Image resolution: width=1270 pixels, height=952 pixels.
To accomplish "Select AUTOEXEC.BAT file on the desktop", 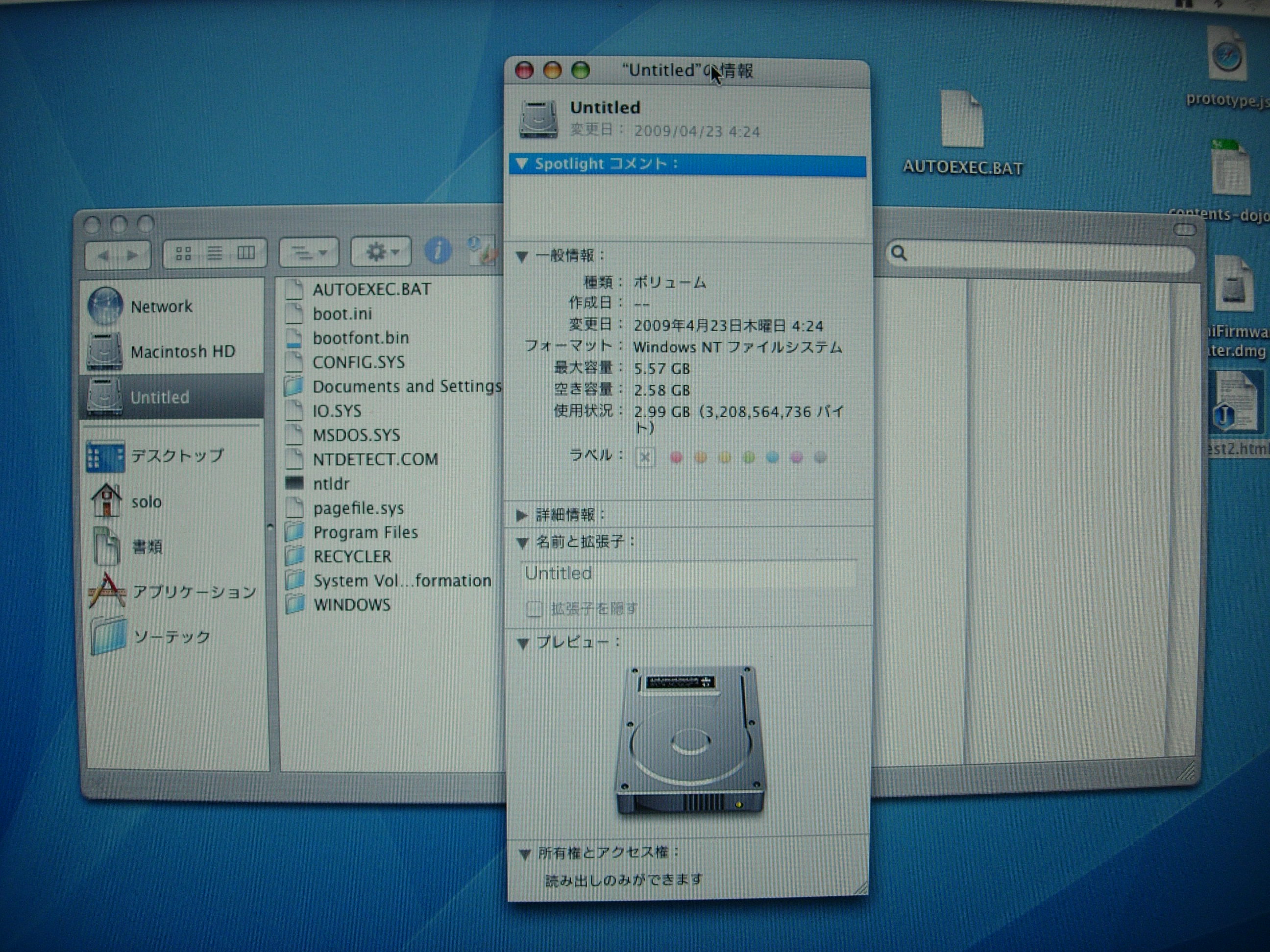I will (x=963, y=133).
